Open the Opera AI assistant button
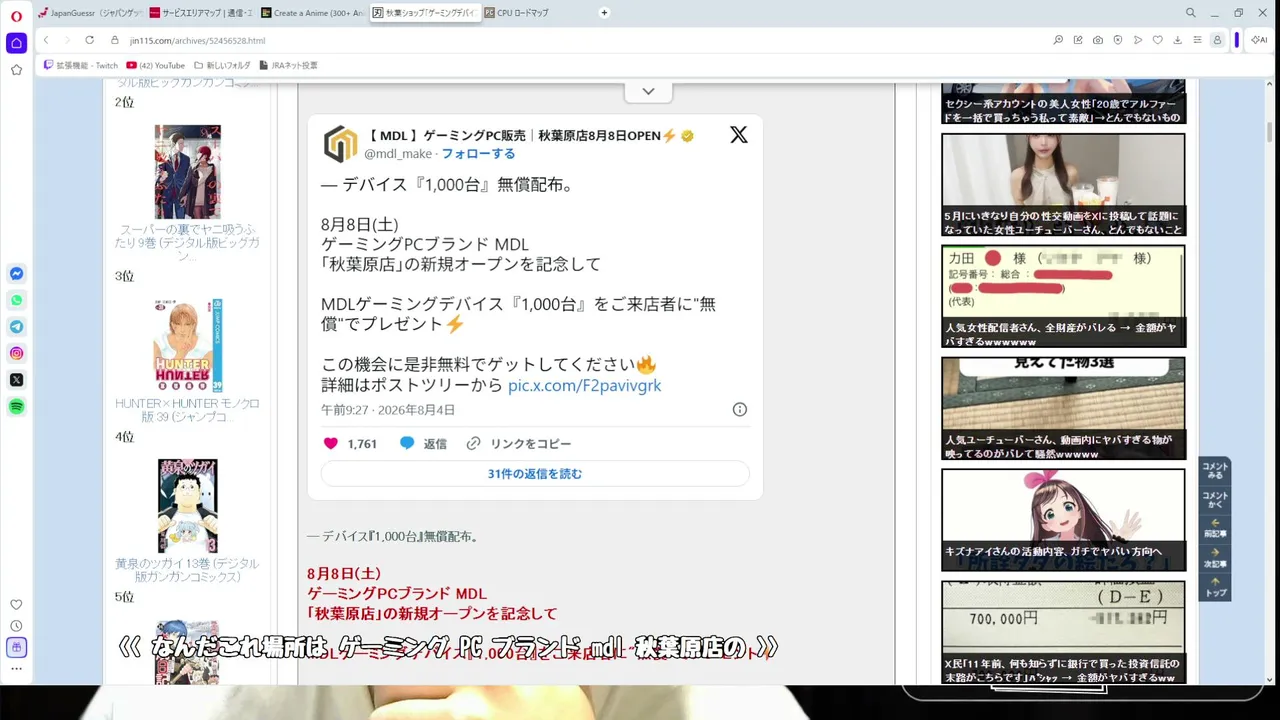1280x720 pixels. [1258, 40]
